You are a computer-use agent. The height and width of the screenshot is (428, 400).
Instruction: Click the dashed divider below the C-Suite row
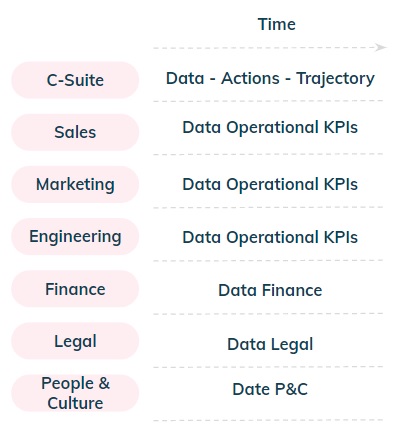click(x=268, y=101)
